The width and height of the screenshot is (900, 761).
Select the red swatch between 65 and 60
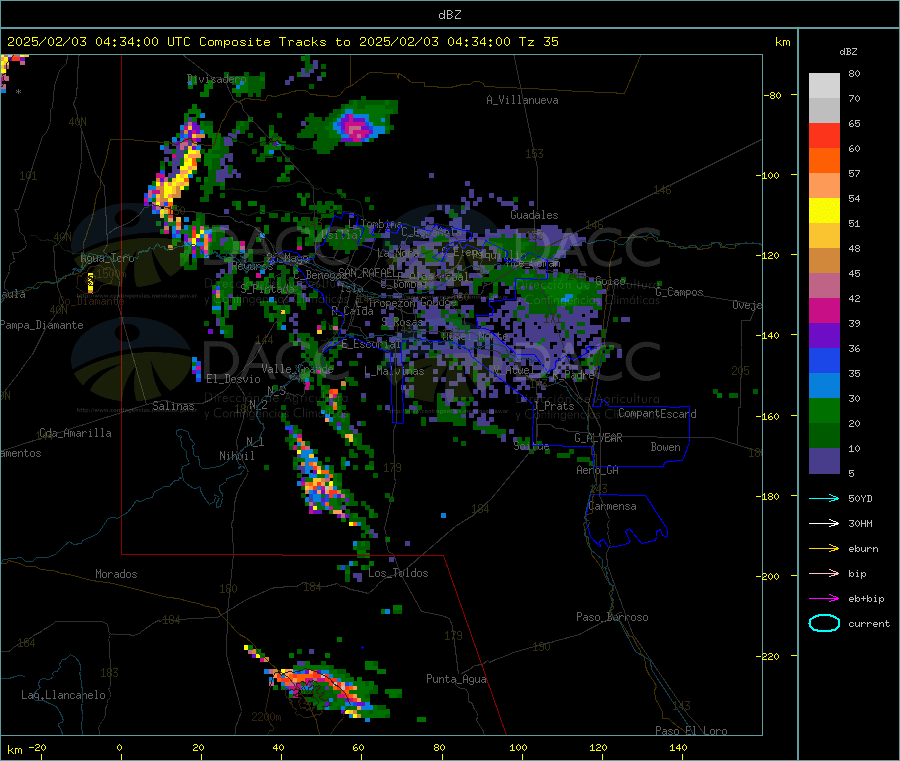pos(824,135)
